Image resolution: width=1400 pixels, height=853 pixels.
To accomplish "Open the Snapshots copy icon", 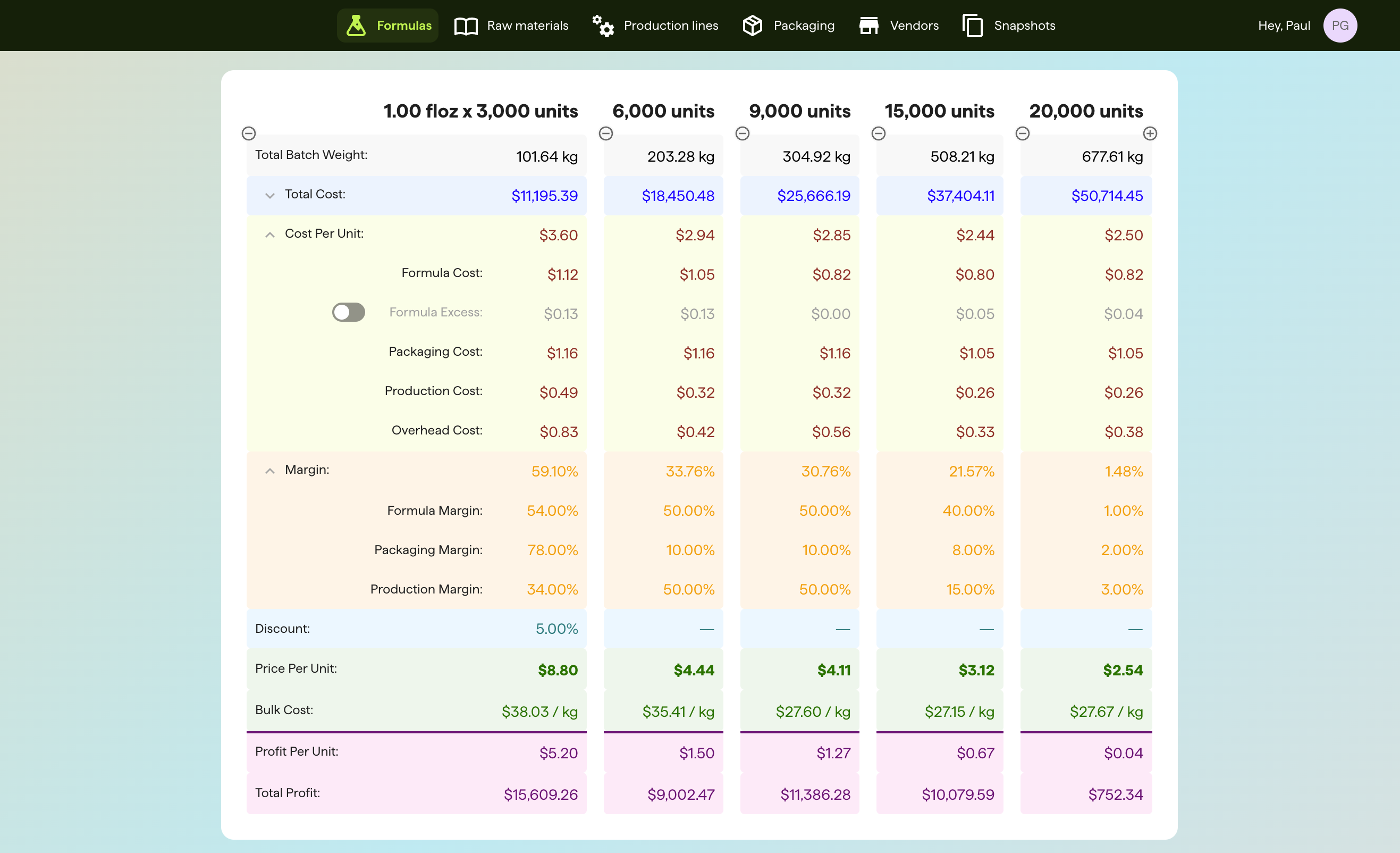I will click(x=972, y=25).
